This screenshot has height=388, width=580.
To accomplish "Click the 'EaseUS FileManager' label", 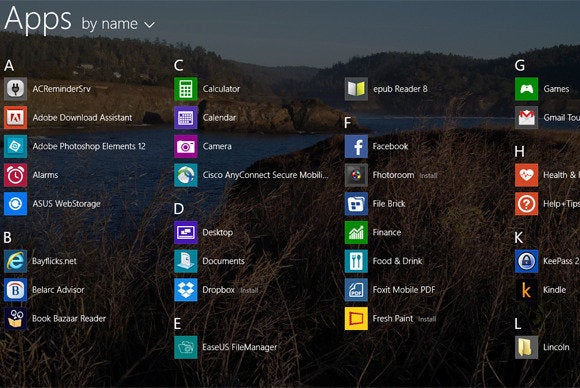I will (x=239, y=347).
